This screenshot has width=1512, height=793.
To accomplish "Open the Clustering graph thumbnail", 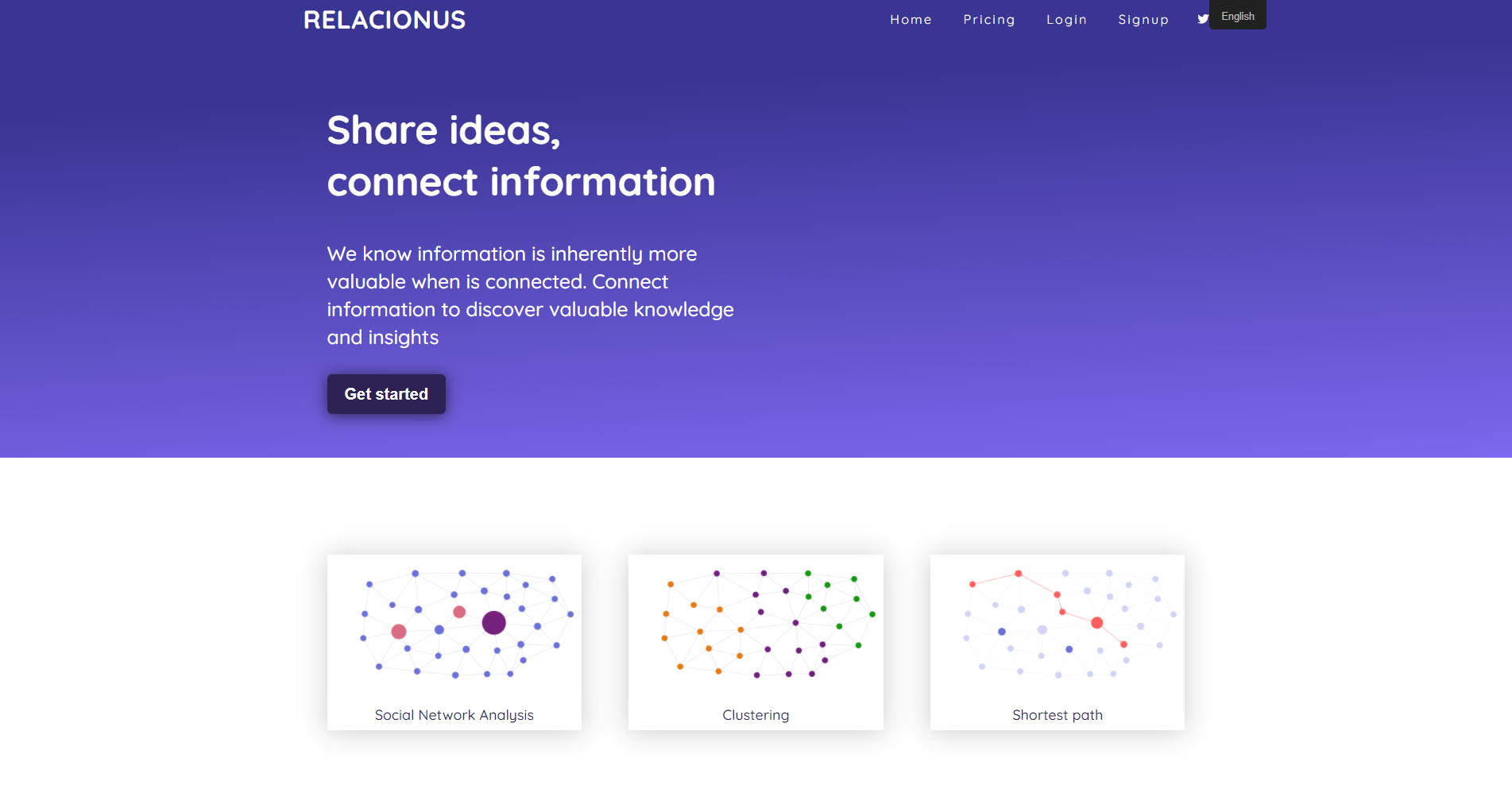I will pos(756,625).
